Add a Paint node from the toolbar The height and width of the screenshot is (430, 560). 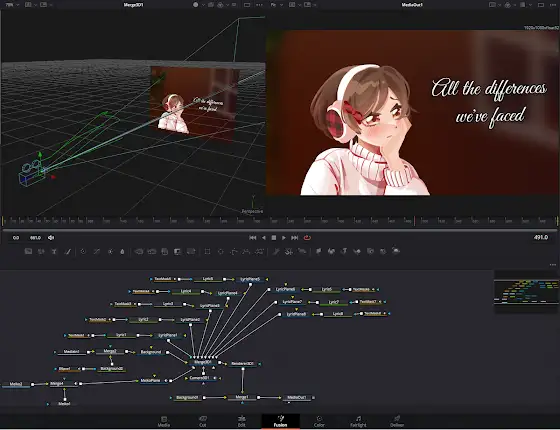[68, 251]
